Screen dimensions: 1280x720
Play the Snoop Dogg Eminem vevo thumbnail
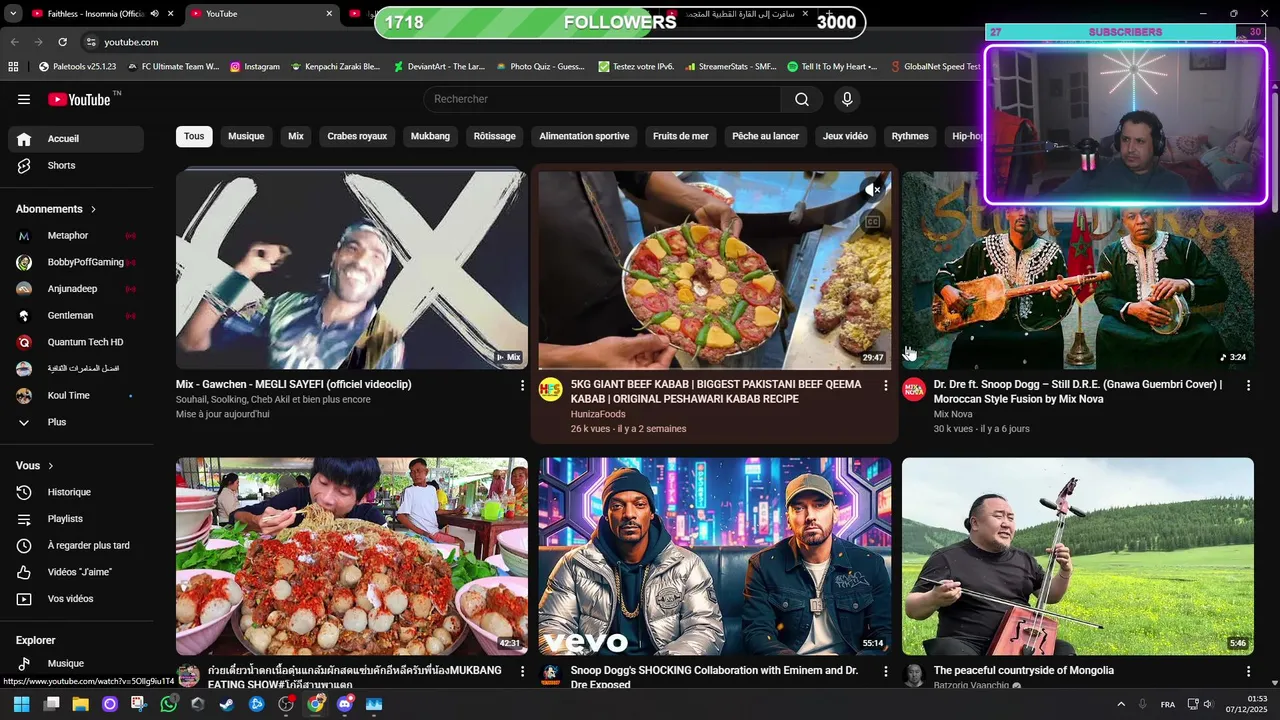click(x=715, y=556)
